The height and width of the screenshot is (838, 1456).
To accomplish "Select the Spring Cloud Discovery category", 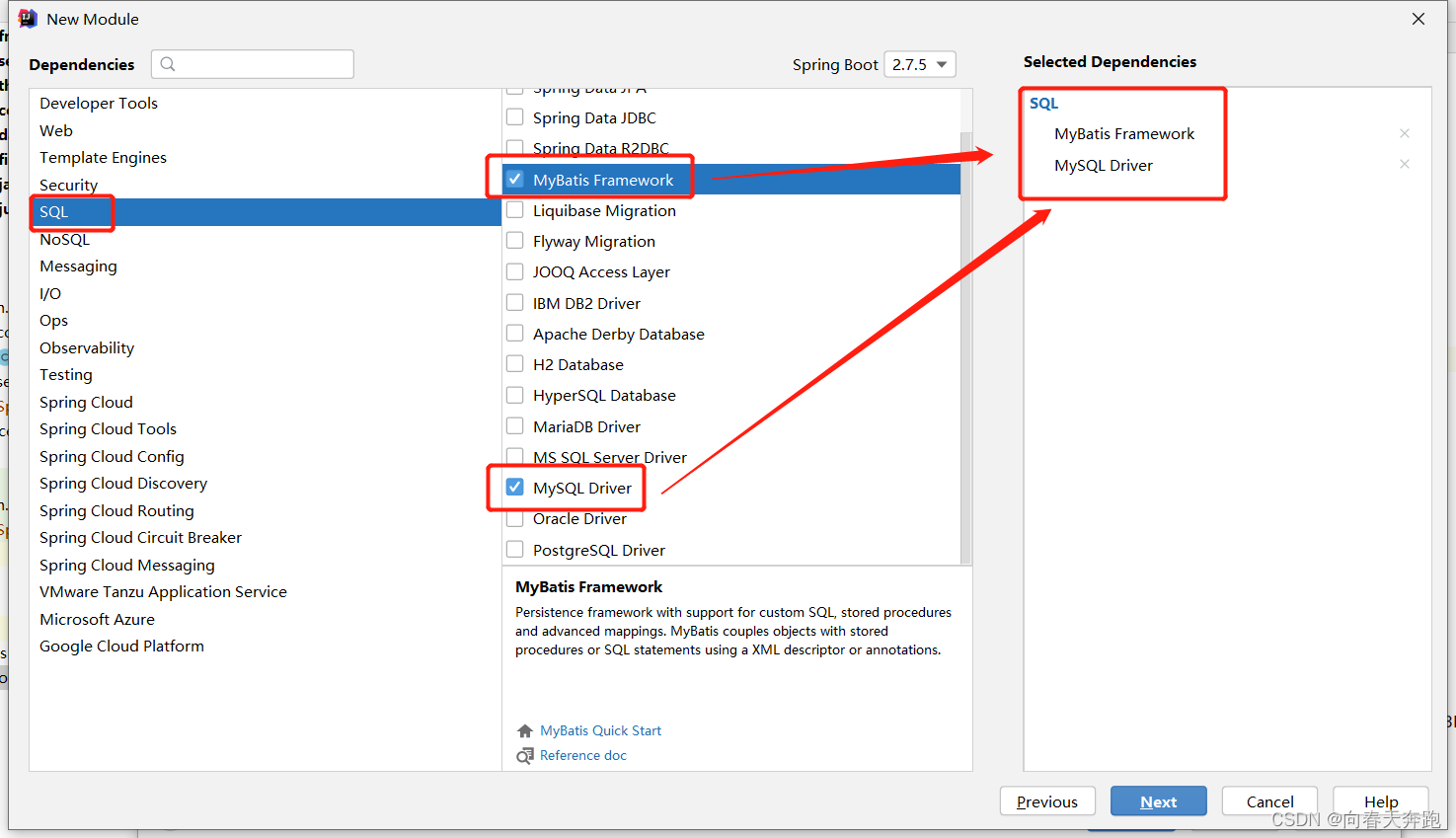I will pos(266,484).
